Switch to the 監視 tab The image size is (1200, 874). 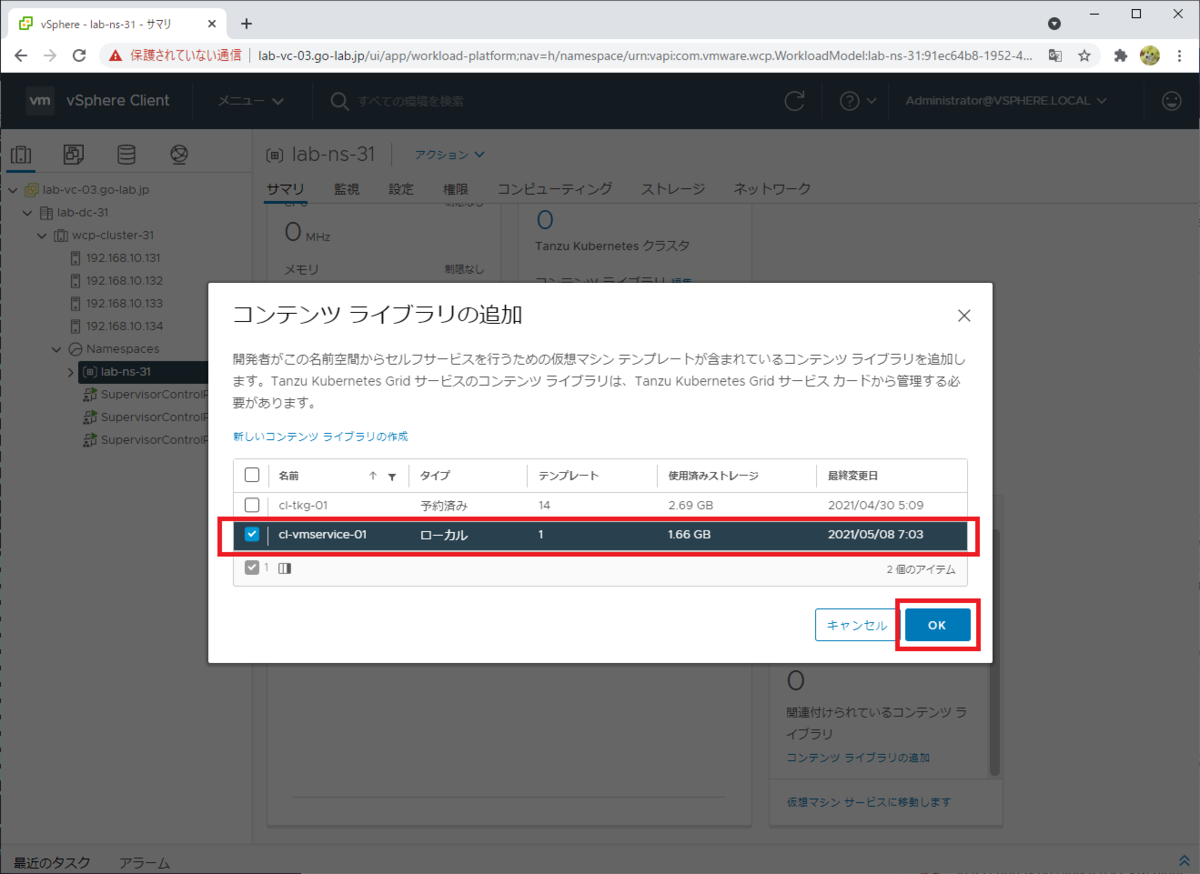pos(346,188)
